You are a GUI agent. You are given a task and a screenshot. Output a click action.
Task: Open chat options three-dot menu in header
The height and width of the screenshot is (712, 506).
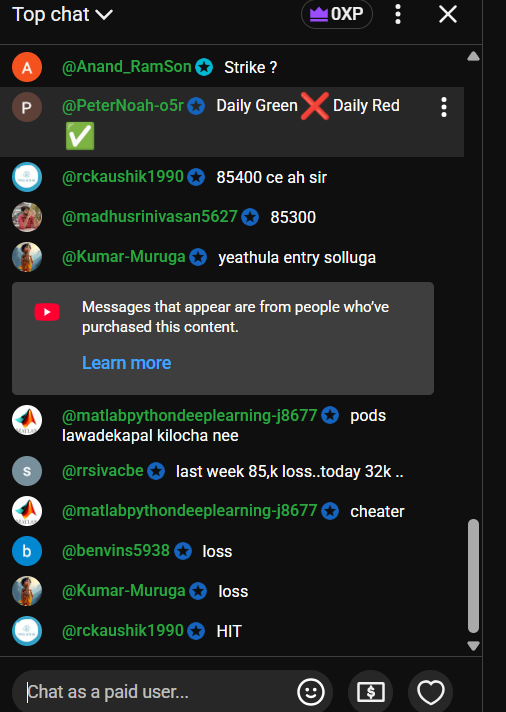click(398, 15)
